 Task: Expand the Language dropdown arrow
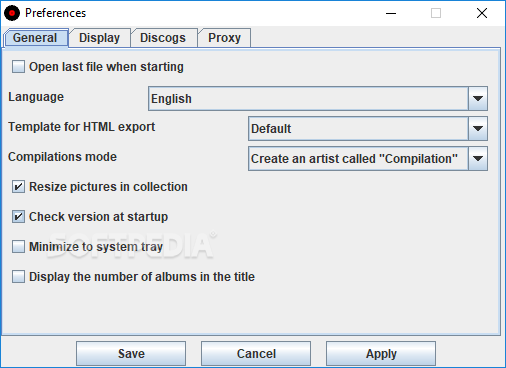(x=478, y=99)
